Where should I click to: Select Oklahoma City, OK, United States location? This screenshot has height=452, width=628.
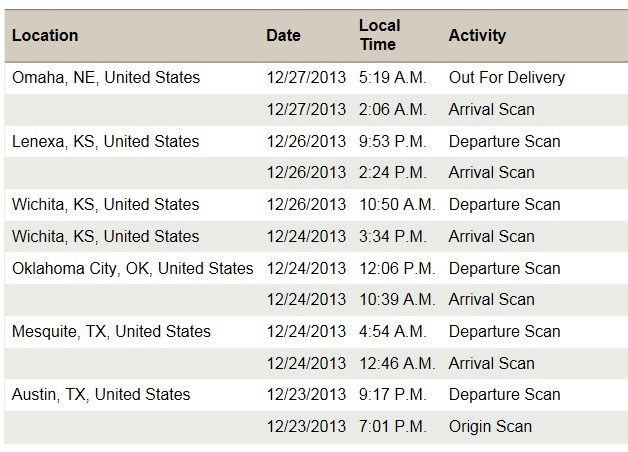(133, 268)
